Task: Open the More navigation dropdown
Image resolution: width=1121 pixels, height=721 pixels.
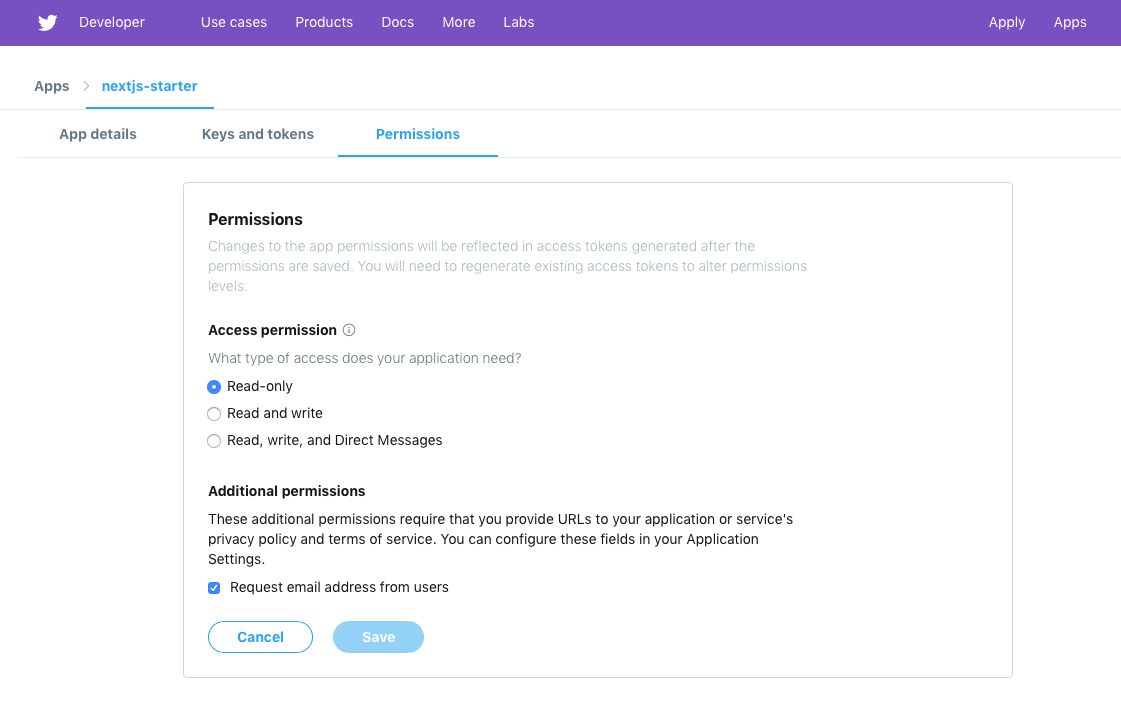Action: tap(458, 22)
